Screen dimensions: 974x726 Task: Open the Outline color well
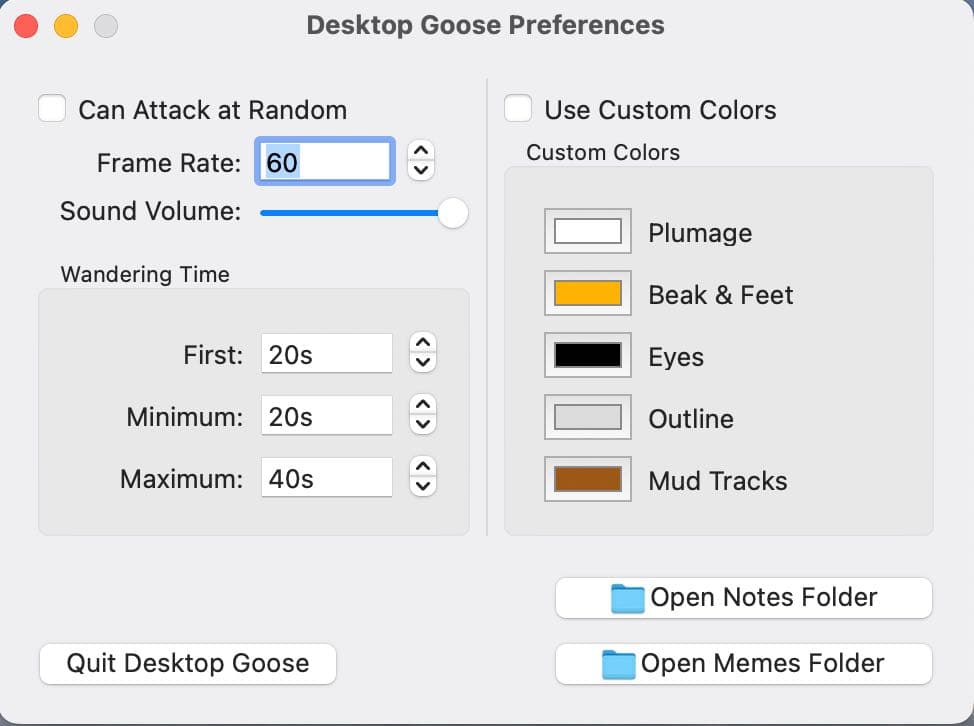[x=588, y=417]
